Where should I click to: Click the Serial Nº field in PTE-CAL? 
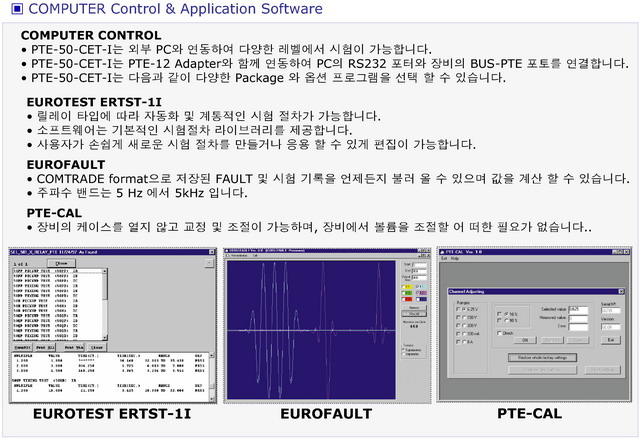(611, 310)
